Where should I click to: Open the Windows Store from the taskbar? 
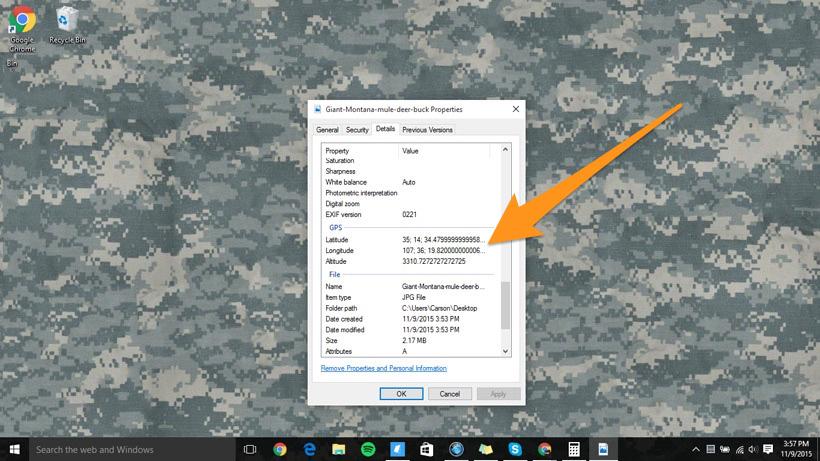[x=427, y=450]
